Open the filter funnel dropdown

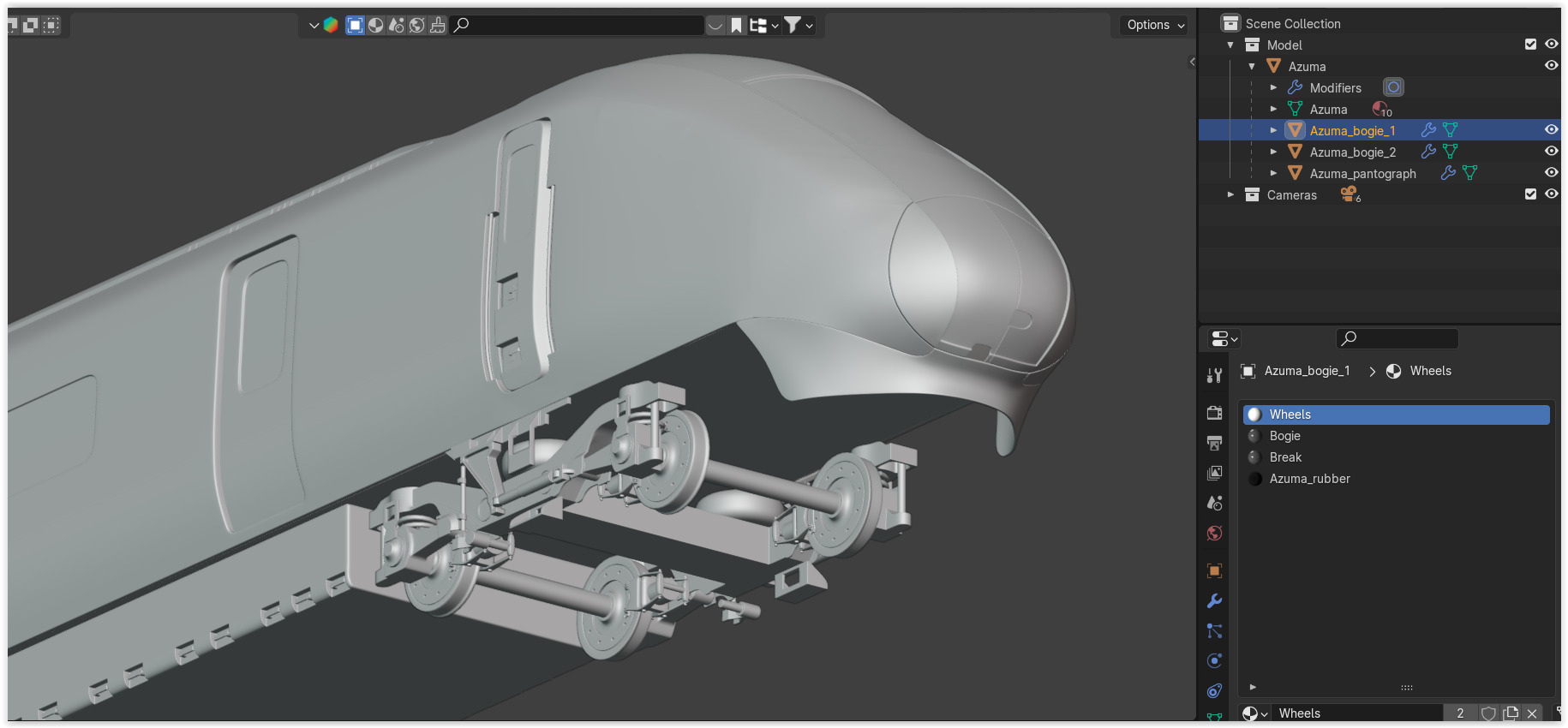[799, 25]
